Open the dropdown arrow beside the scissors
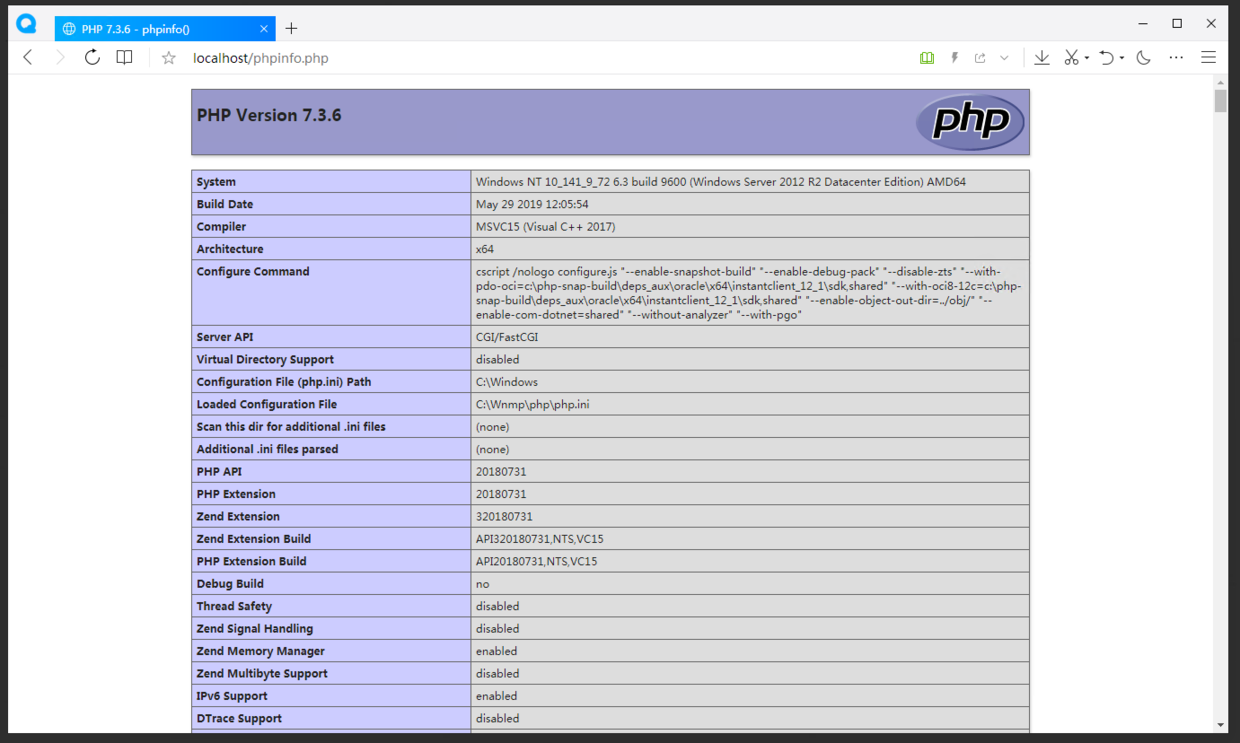Screen dimensions: 1240x743 click(x=1087, y=58)
